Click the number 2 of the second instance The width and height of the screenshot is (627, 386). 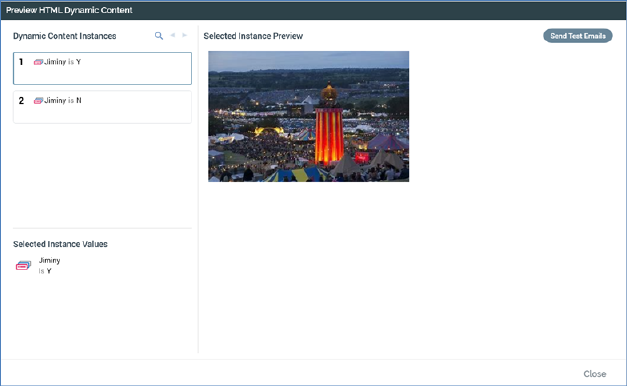pos(21,101)
